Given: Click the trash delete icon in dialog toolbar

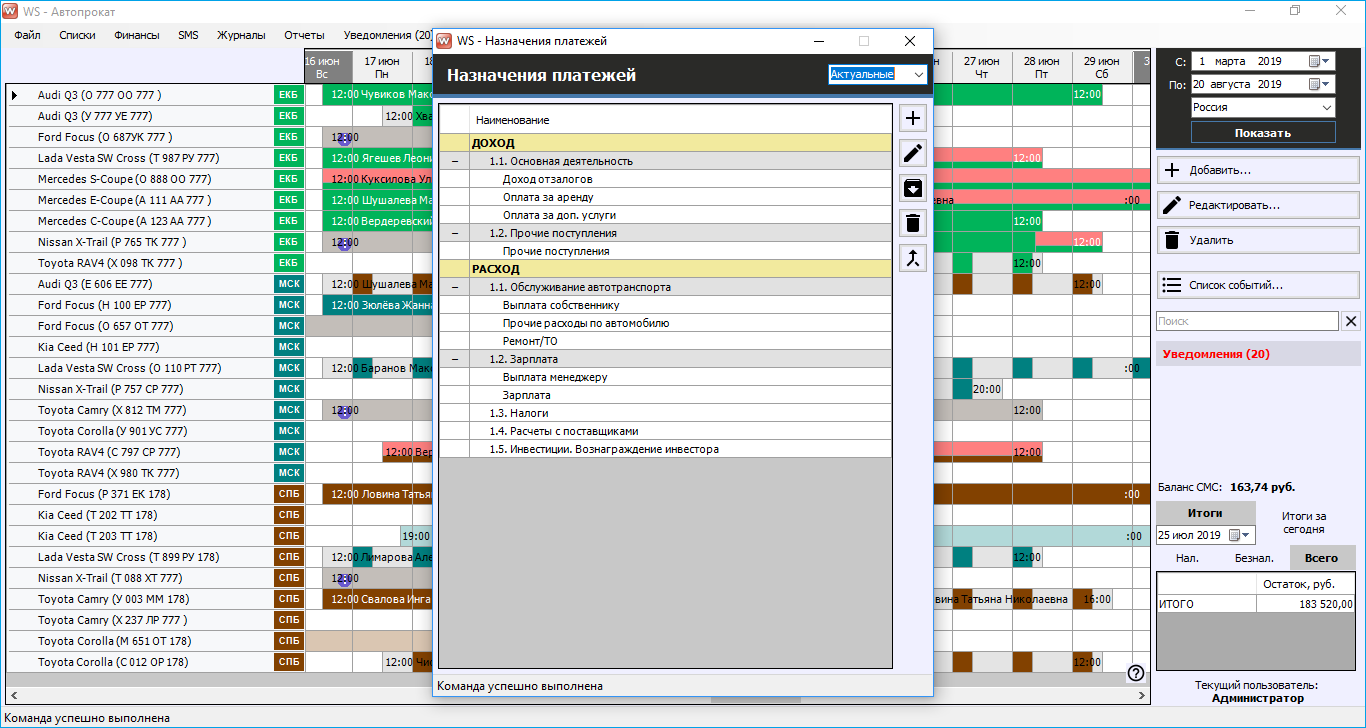Looking at the screenshot, I should click(912, 223).
